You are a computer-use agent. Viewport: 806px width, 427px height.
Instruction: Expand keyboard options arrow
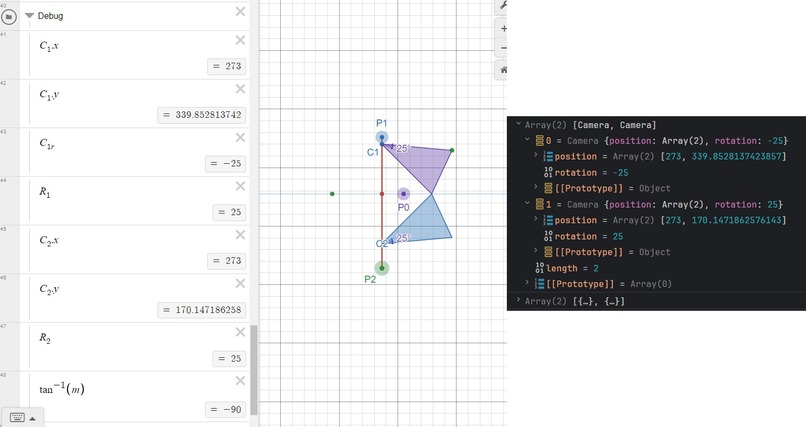(x=32, y=418)
